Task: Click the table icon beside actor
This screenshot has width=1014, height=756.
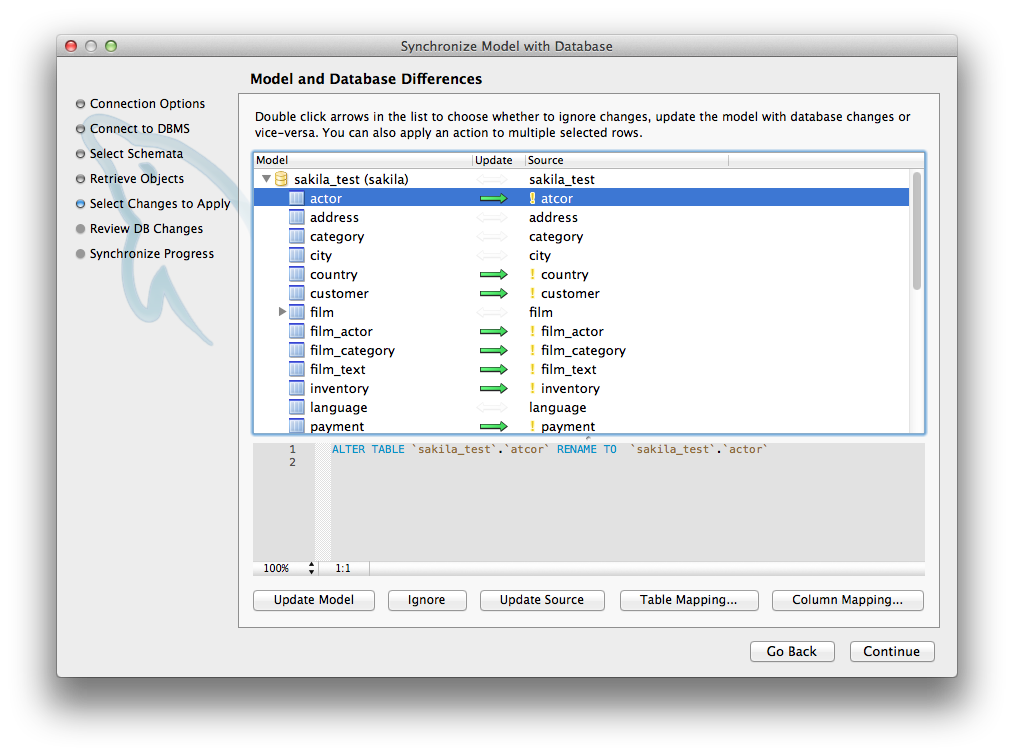Action: 296,197
